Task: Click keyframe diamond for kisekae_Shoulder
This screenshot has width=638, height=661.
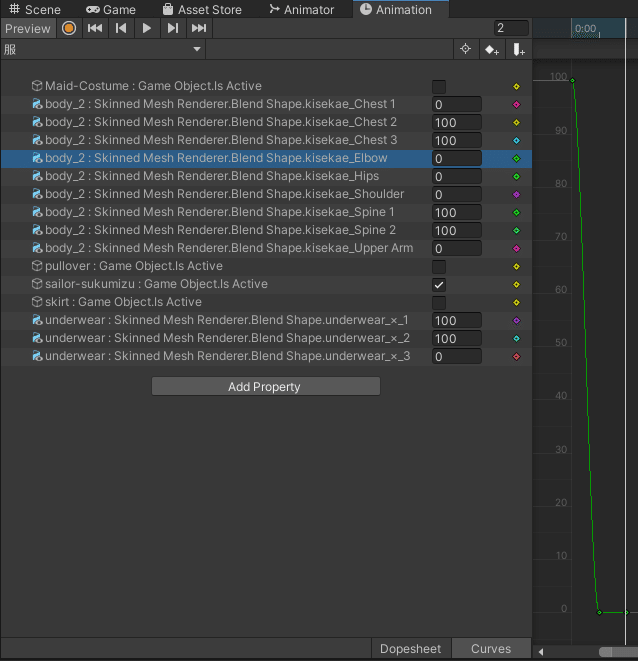Action: coord(516,194)
